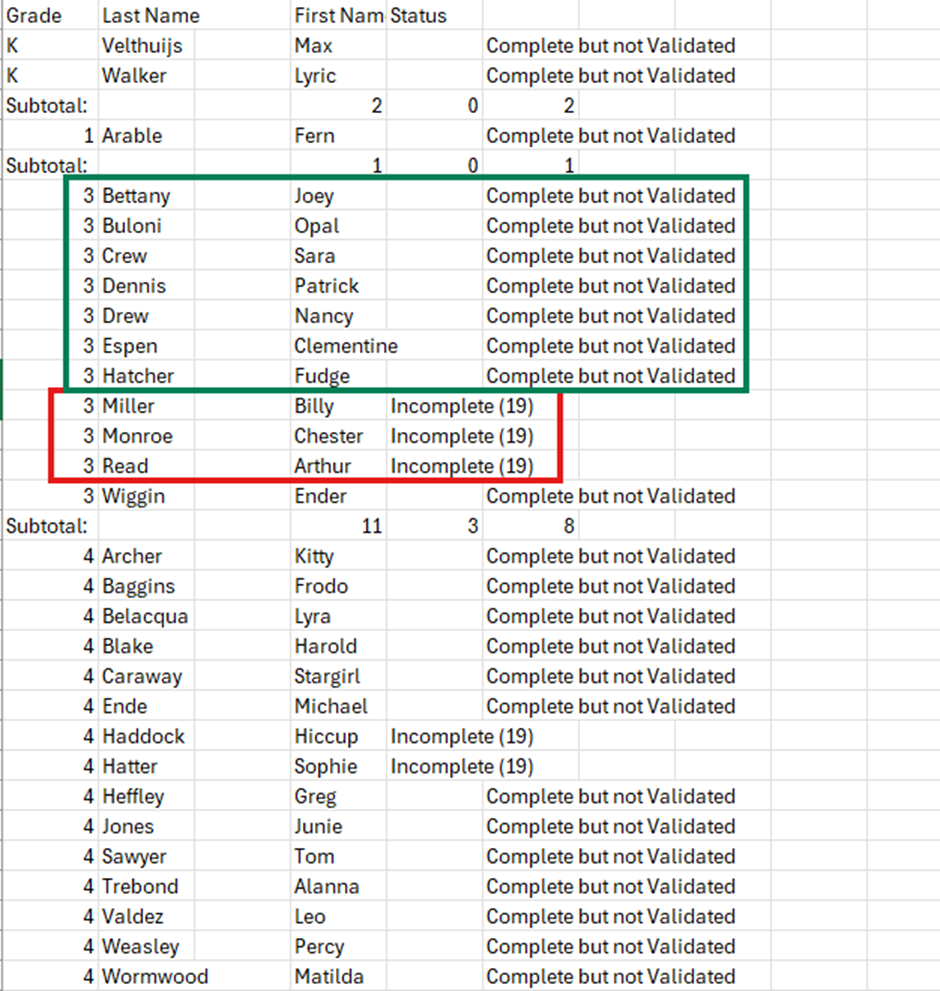Select the Last Name header cell
Viewport: 940px width, 991px height.
(x=147, y=15)
